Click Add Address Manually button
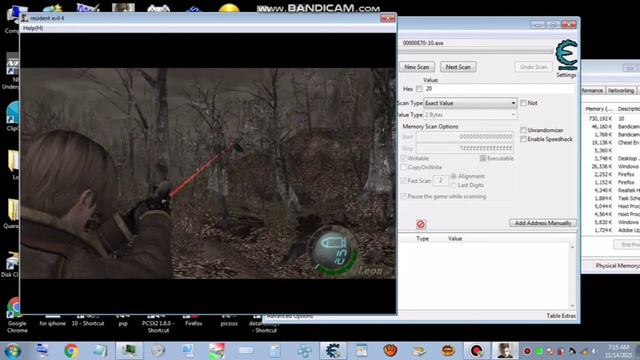 [x=542, y=223]
